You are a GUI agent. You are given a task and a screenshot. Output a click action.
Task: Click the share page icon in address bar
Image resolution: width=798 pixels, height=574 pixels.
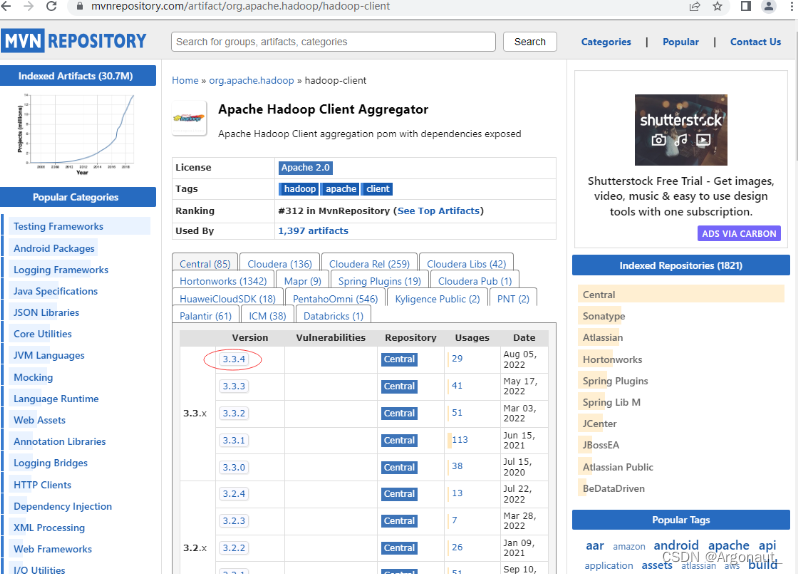pyautogui.click(x=695, y=6)
